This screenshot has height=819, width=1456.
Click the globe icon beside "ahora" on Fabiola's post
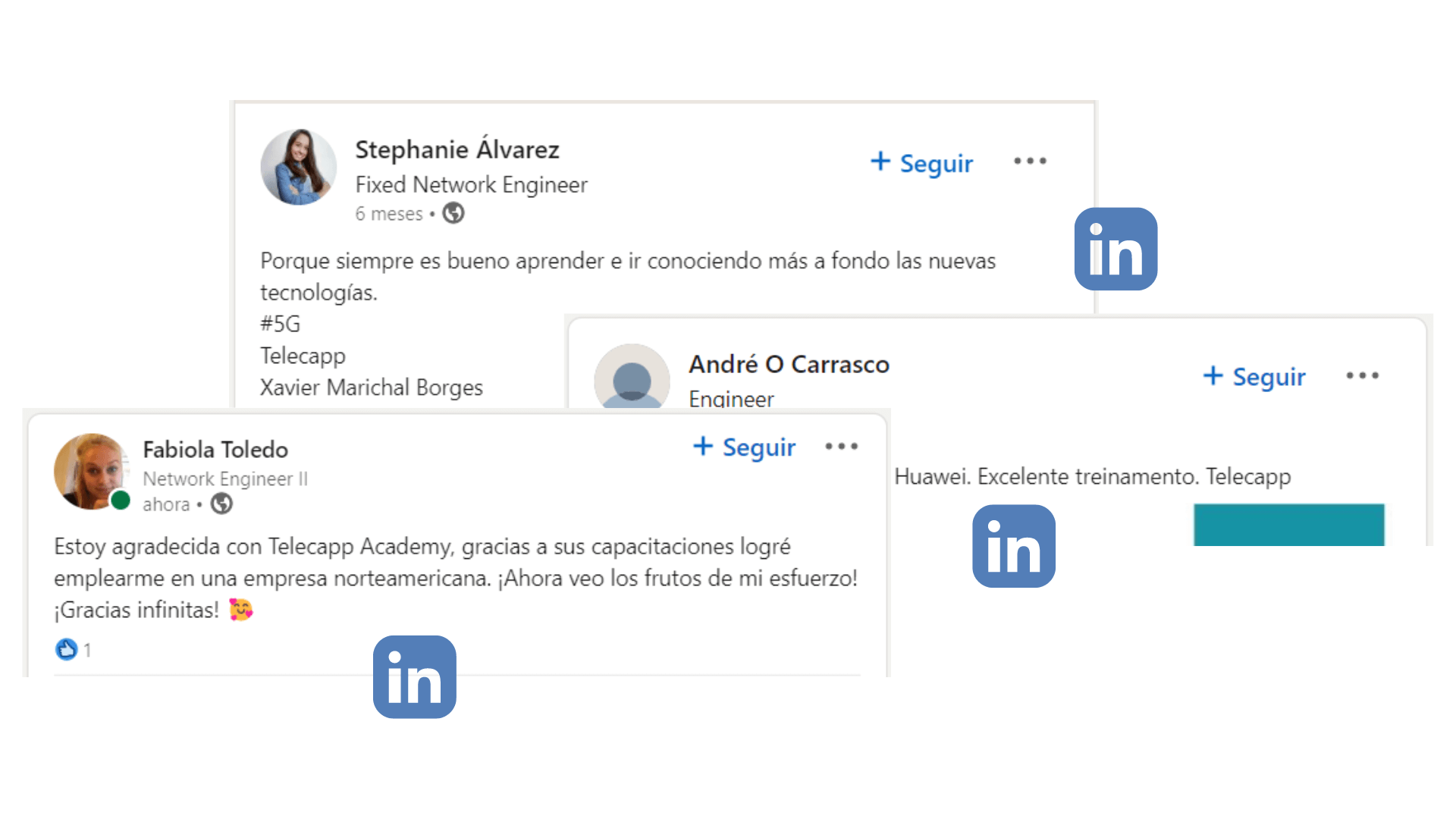(x=221, y=504)
